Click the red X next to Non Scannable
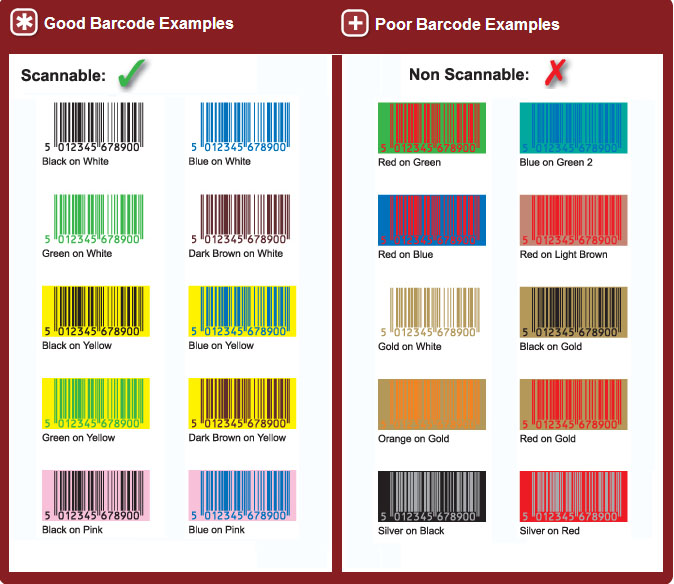The height and width of the screenshot is (584, 674). [555, 73]
